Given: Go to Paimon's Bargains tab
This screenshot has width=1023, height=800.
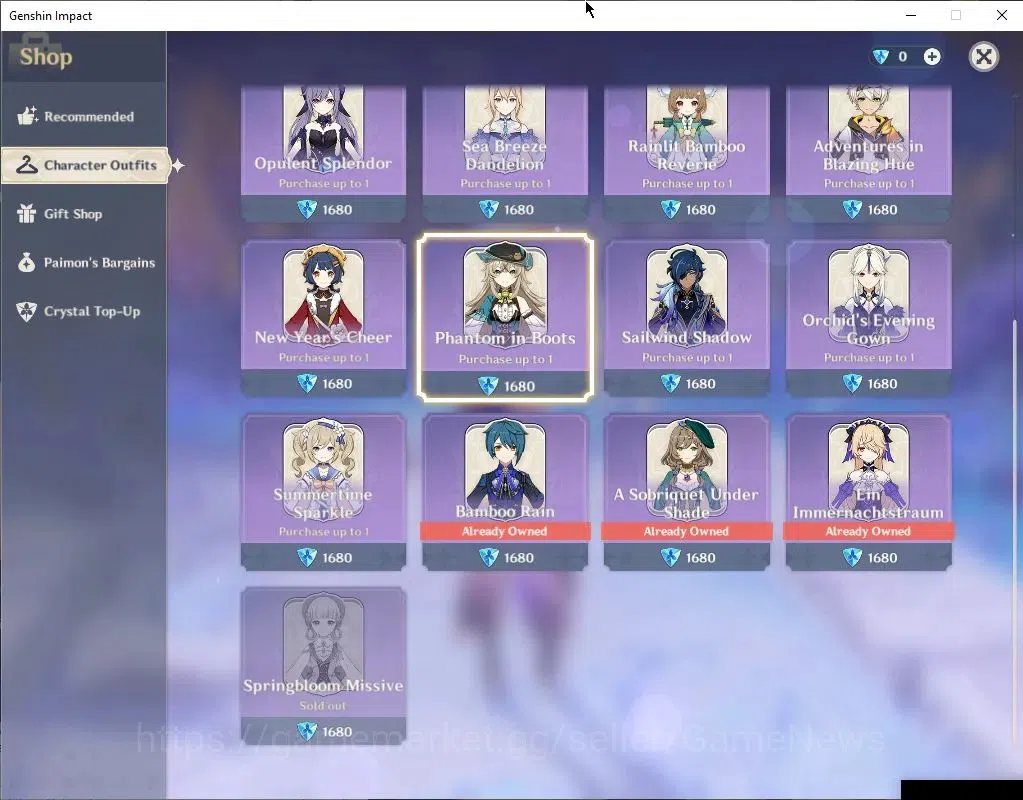Looking at the screenshot, I should (84, 262).
